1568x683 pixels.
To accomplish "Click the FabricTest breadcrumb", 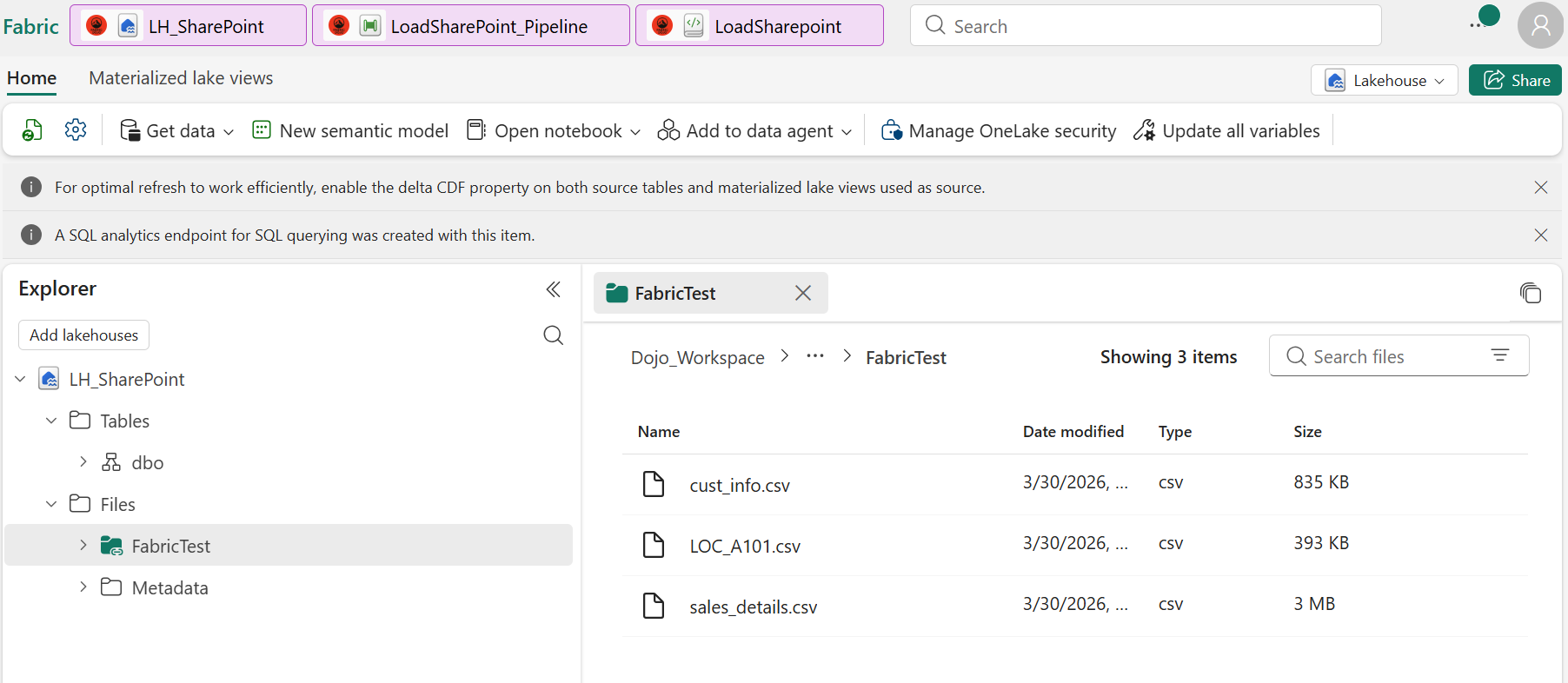I will 906,357.
